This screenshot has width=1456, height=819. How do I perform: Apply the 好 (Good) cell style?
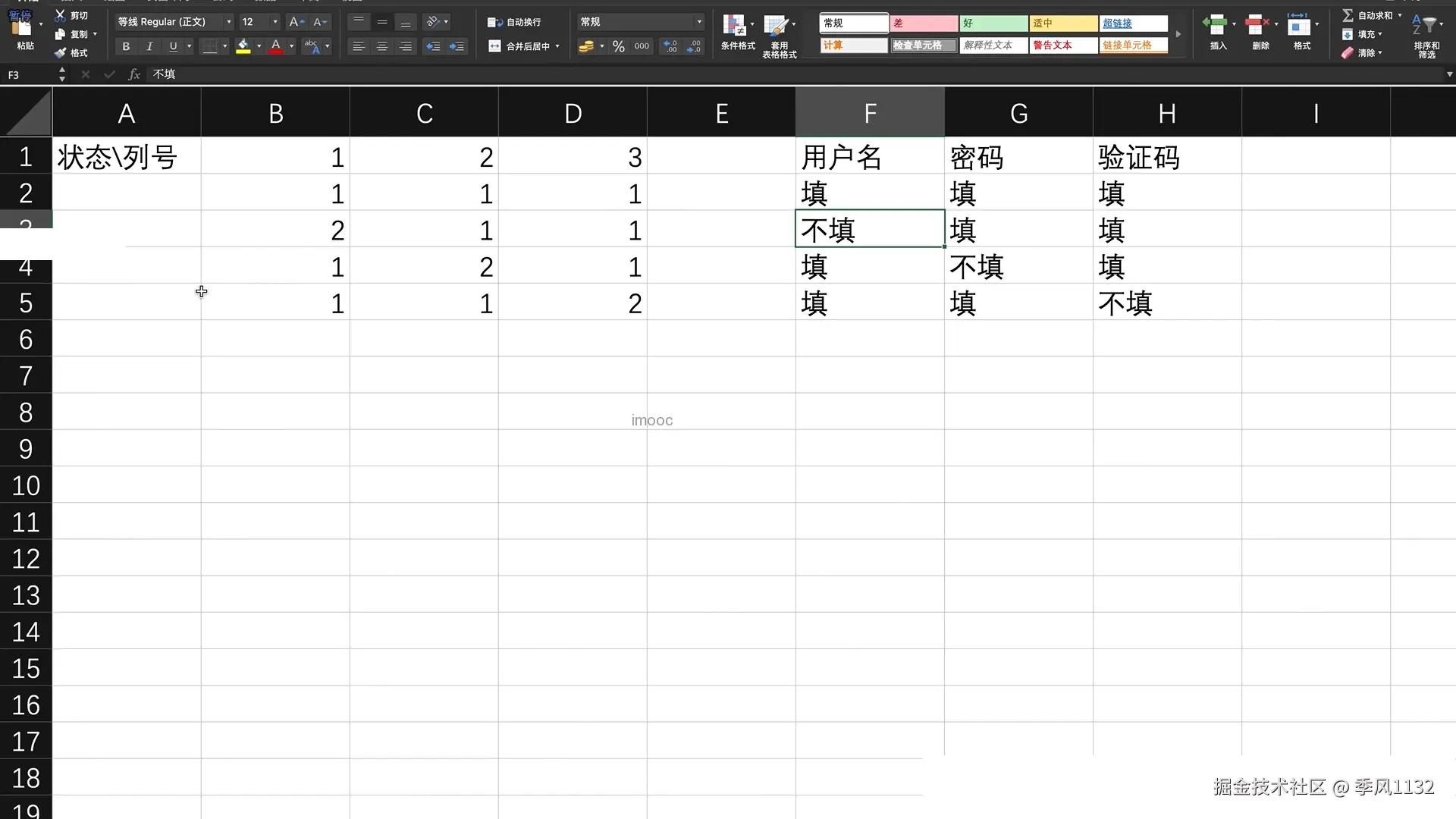[993, 24]
